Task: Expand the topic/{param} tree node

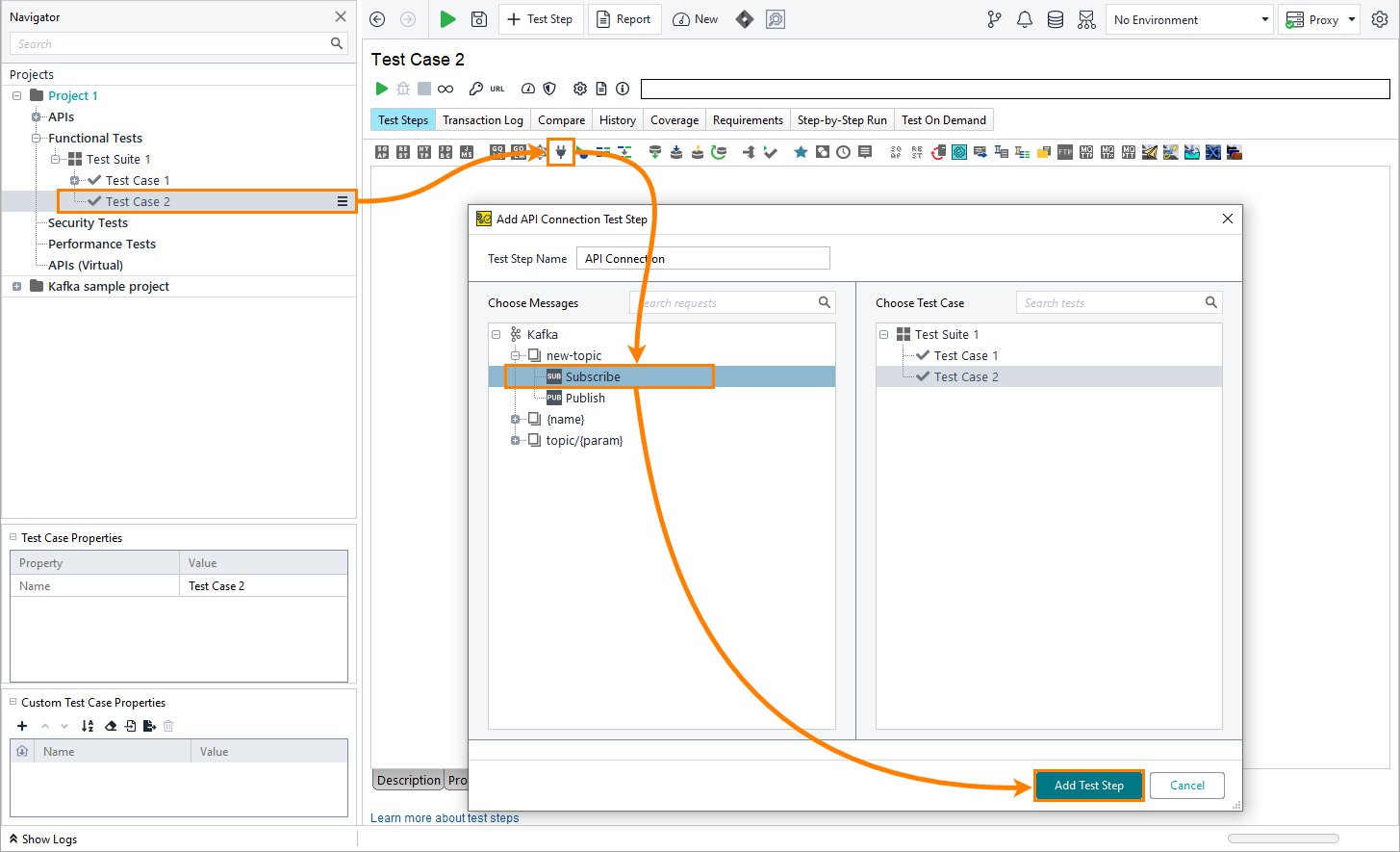Action: point(514,440)
